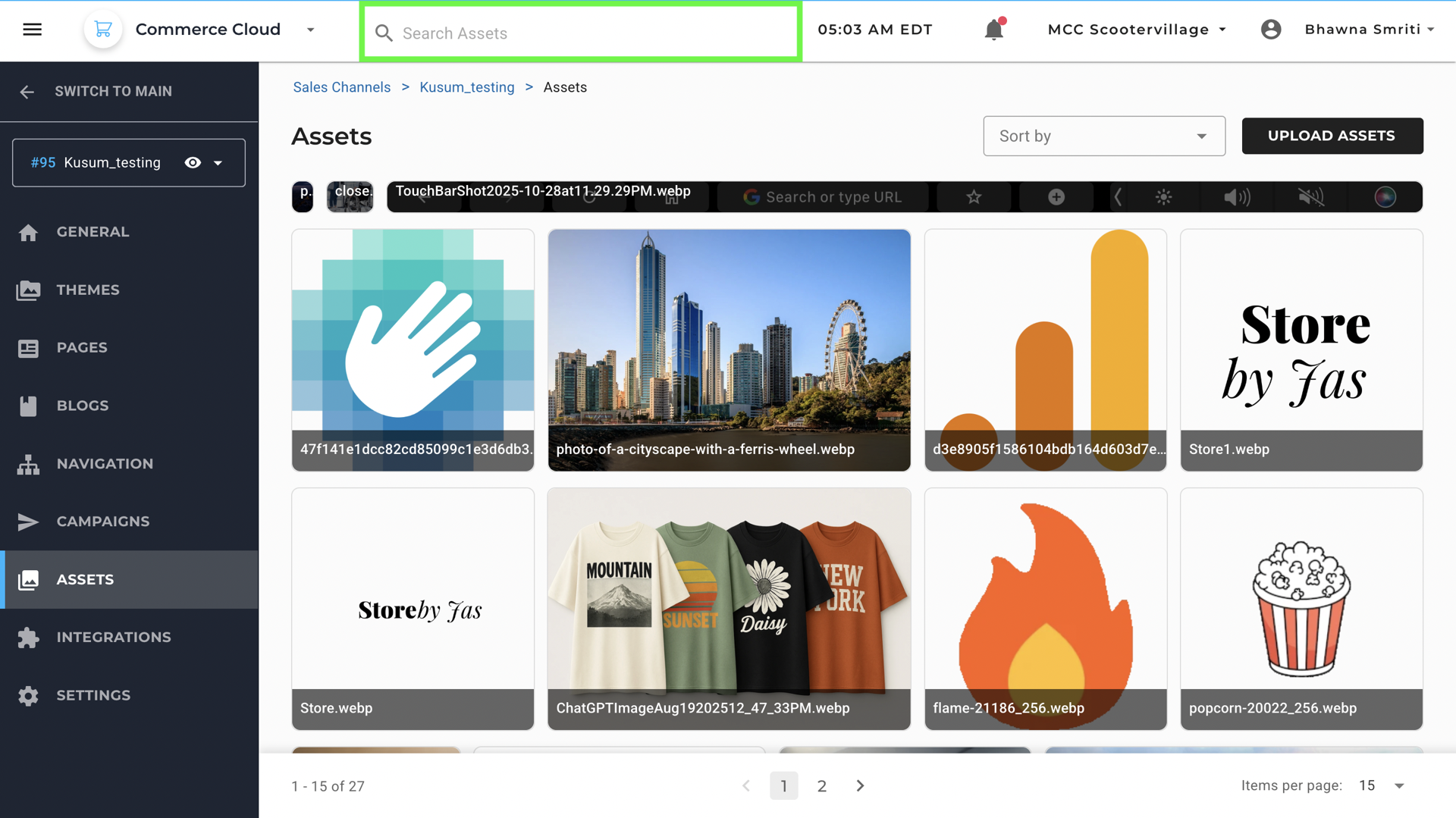Viewport: 1456px width, 818px height.
Task: Open the General section
Action: [129, 232]
